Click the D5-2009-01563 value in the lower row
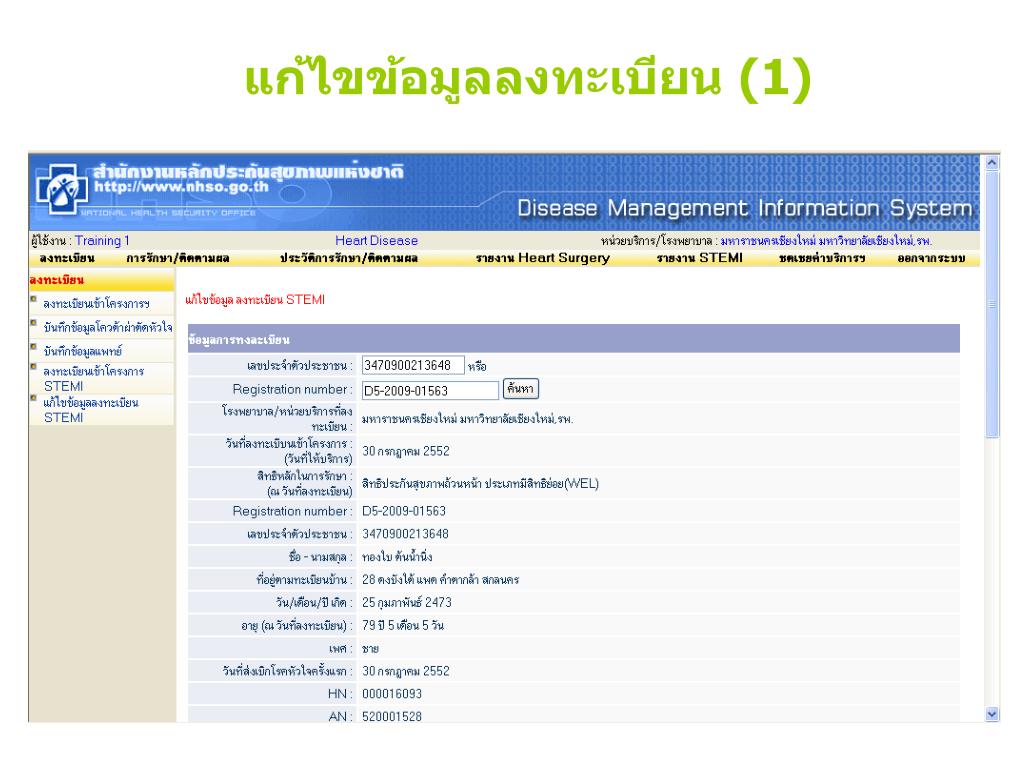The width and height of the screenshot is (1024, 768). tap(404, 511)
